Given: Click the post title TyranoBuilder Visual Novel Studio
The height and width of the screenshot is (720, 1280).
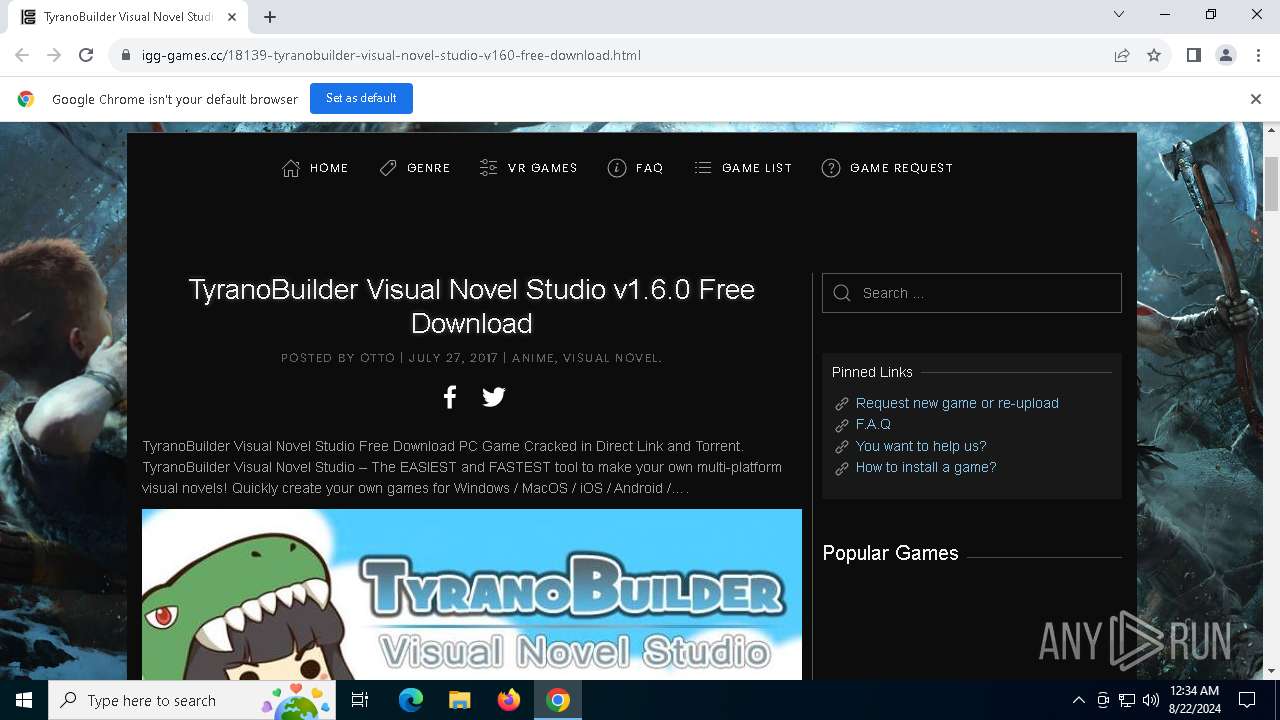Looking at the screenshot, I should 472,306.
